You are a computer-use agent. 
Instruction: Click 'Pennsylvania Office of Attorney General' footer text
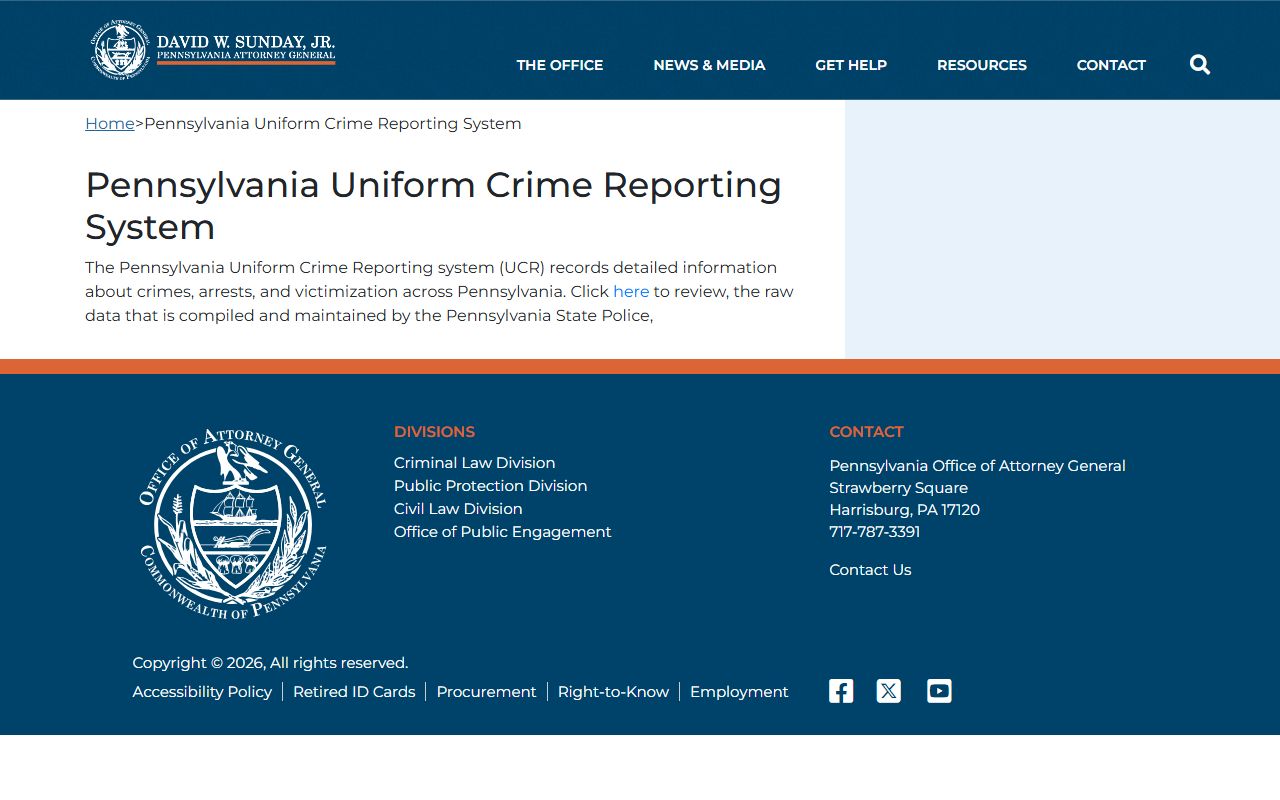(x=977, y=466)
